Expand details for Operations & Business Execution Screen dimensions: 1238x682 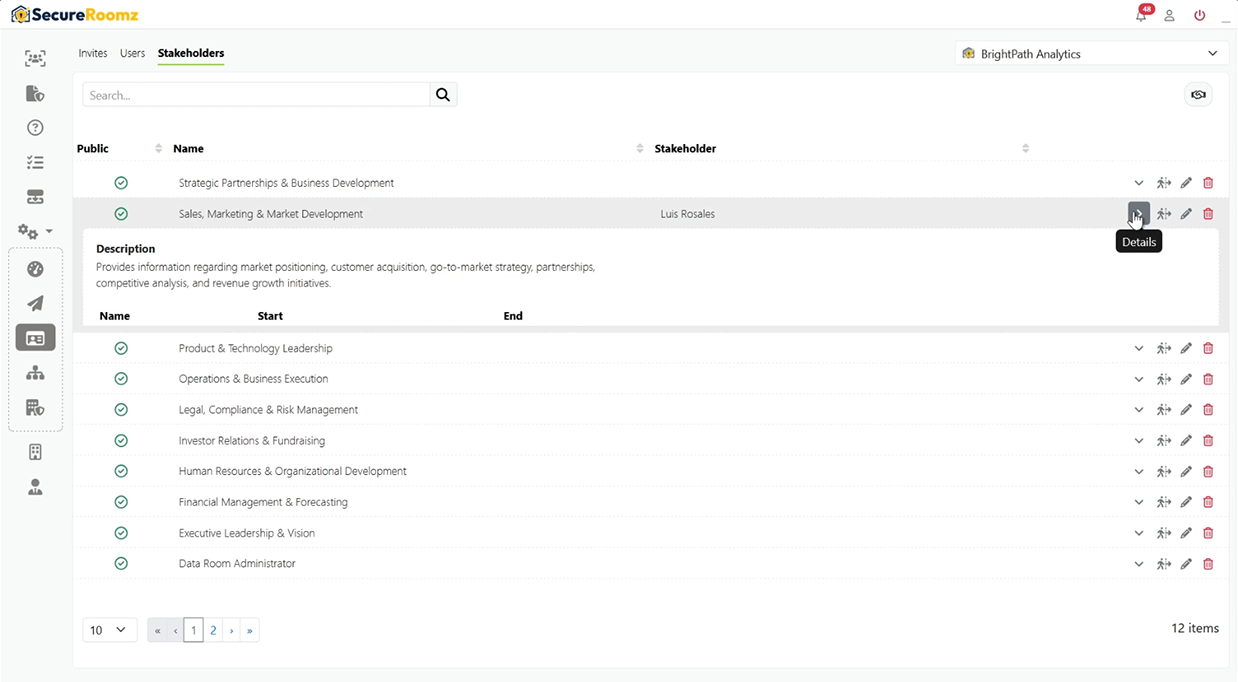coord(1139,379)
